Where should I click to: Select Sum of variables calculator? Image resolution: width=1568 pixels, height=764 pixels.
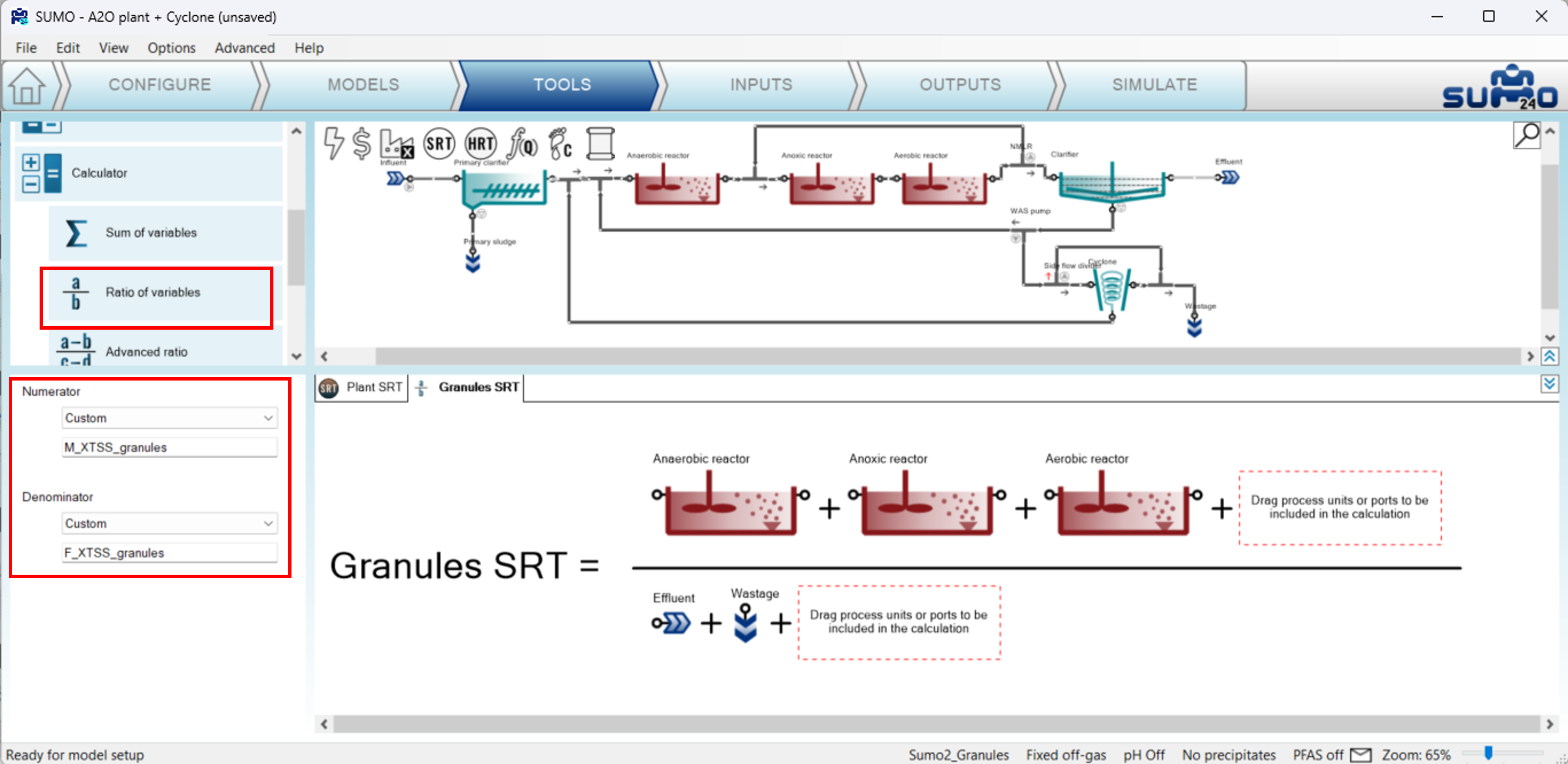point(150,232)
